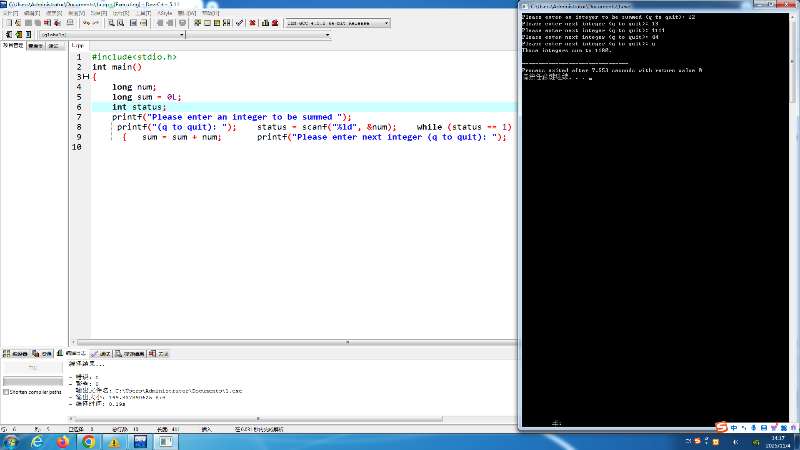Click the compile log horizontal scrollbar
This screenshot has height=450, width=800.
click(257, 419)
